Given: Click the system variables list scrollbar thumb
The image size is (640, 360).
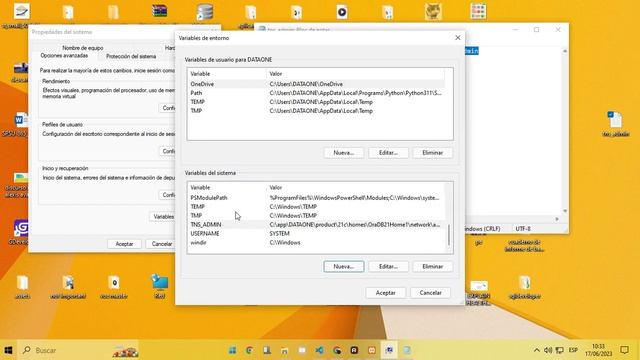Looking at the screenshot, I should (449, 235).
